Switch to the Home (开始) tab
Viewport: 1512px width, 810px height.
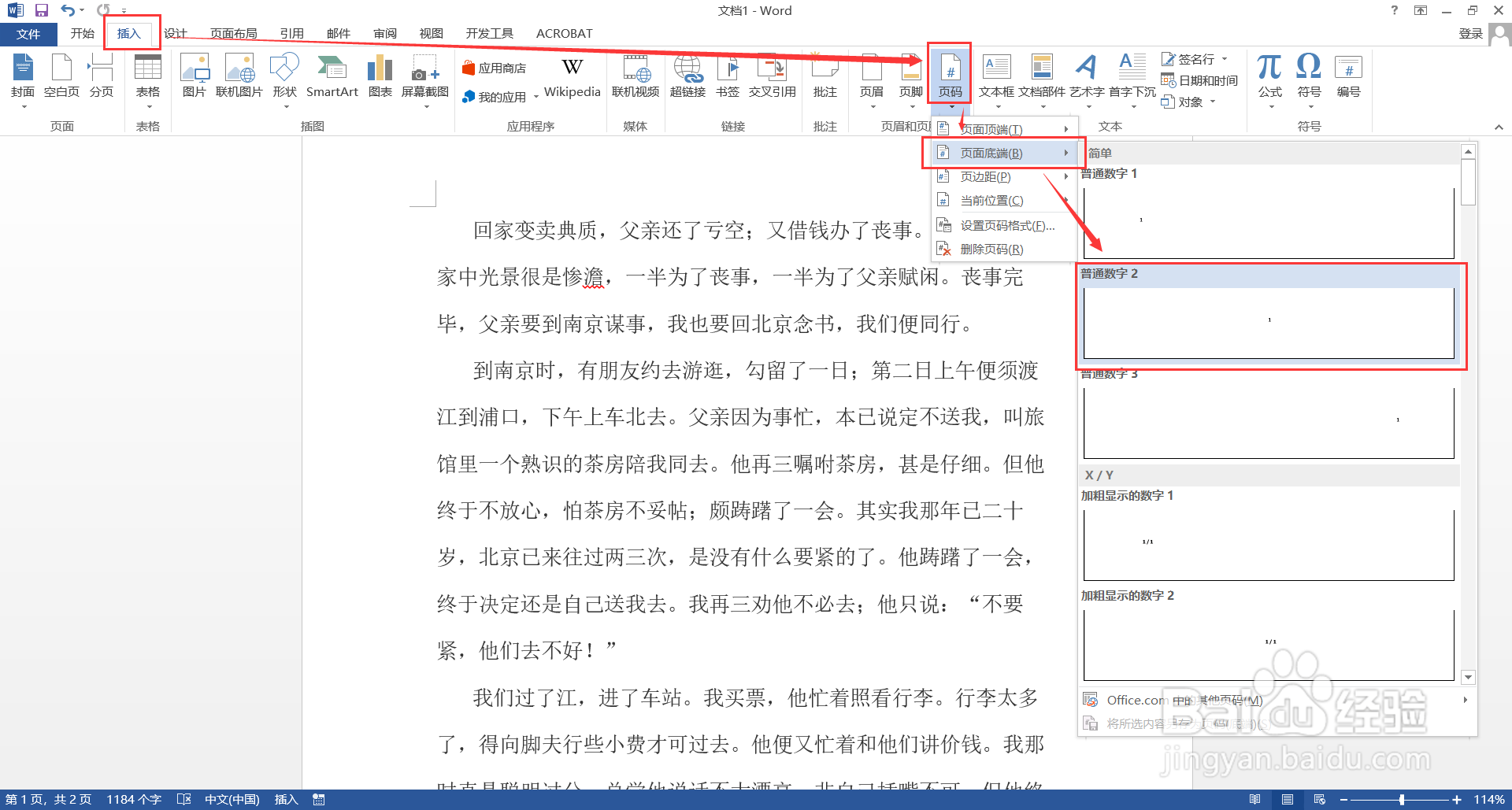(82, 33)
